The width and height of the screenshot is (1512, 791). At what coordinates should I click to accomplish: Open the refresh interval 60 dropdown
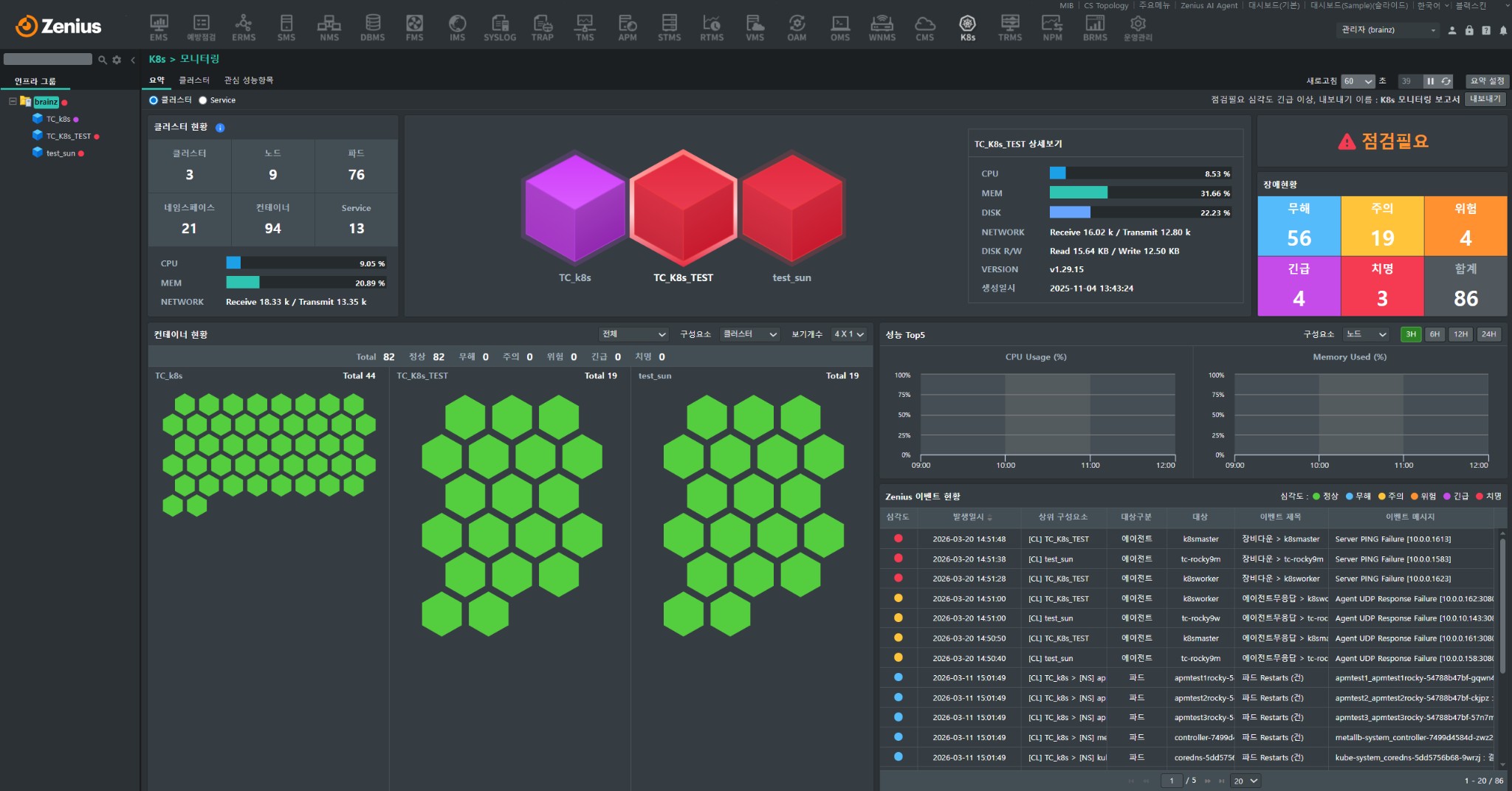[1358, 81]
